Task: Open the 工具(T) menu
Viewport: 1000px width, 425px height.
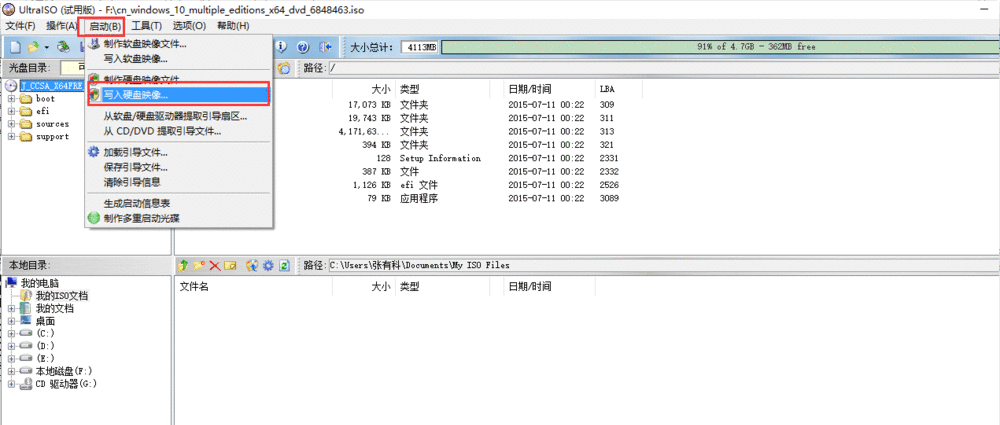Action: (x=147, y=26)
